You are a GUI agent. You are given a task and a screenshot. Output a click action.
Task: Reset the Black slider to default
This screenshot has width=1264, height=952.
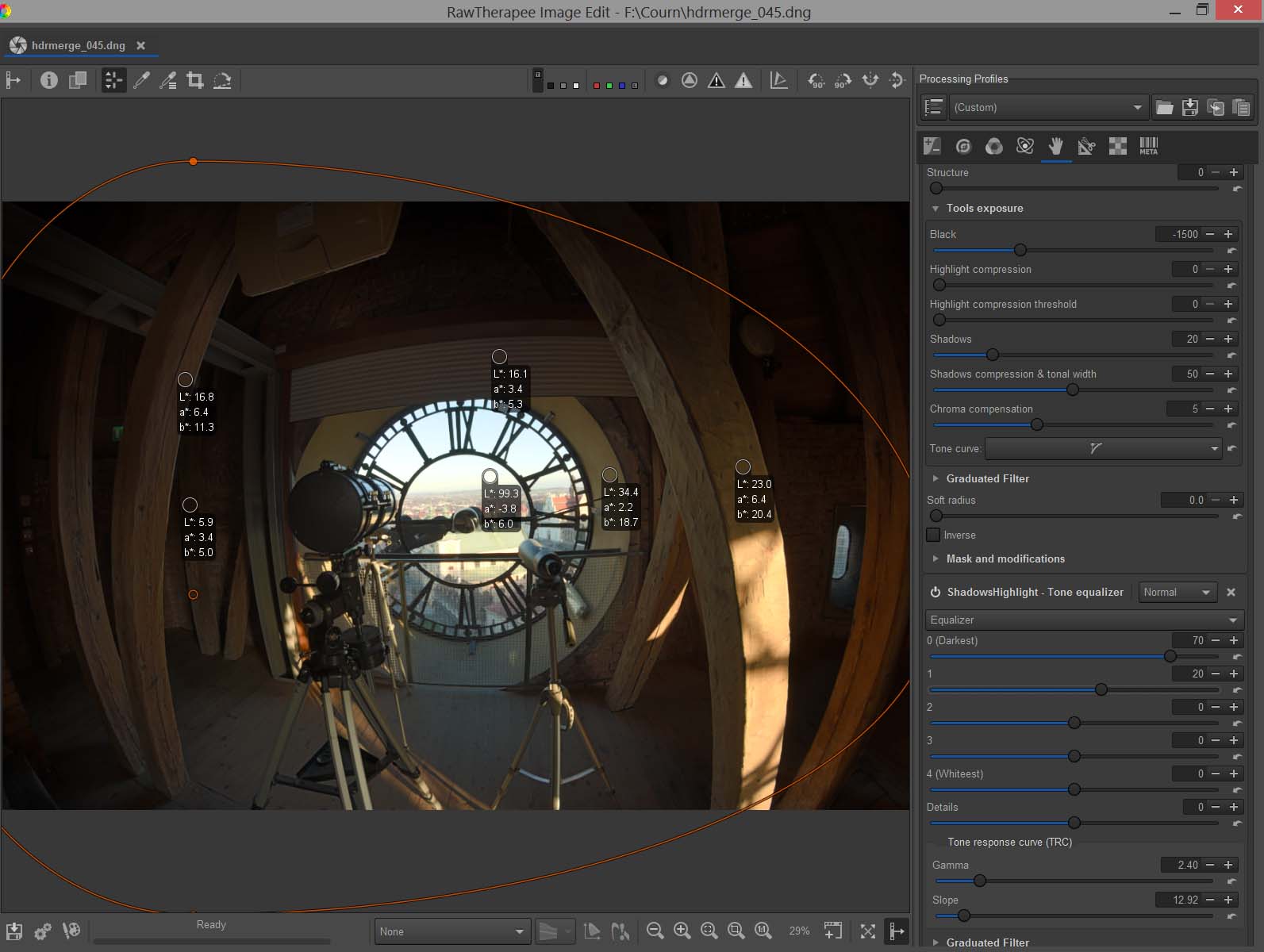coord(1231,251)
